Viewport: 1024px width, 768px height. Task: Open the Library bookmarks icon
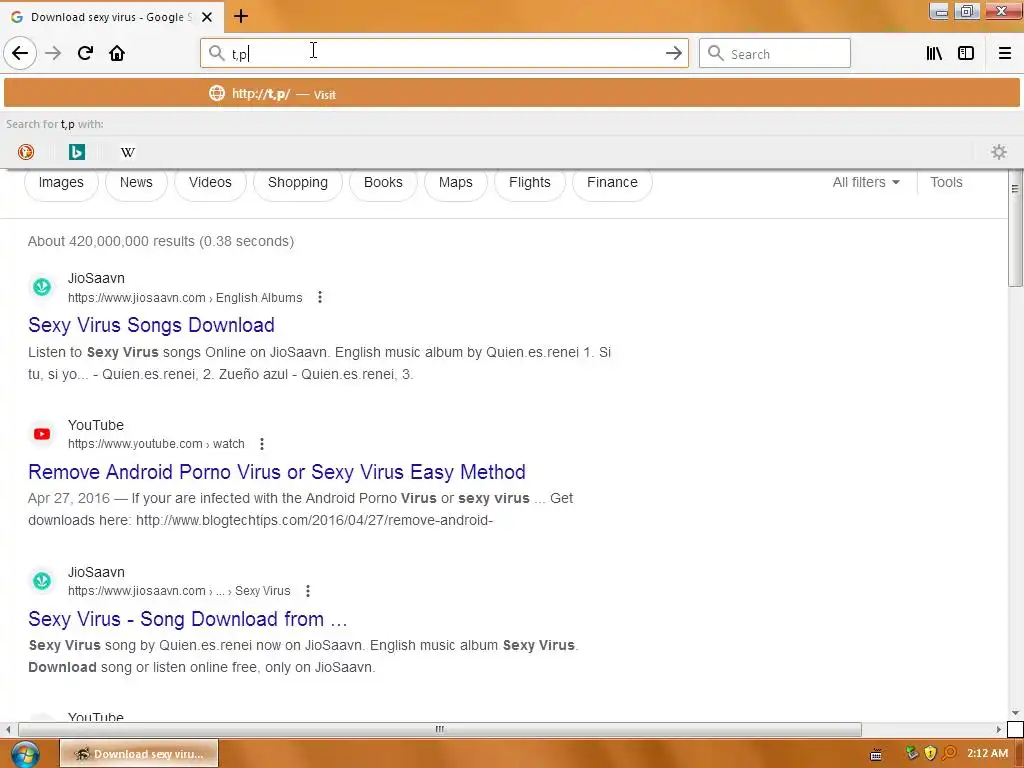(x=934, y=53)
